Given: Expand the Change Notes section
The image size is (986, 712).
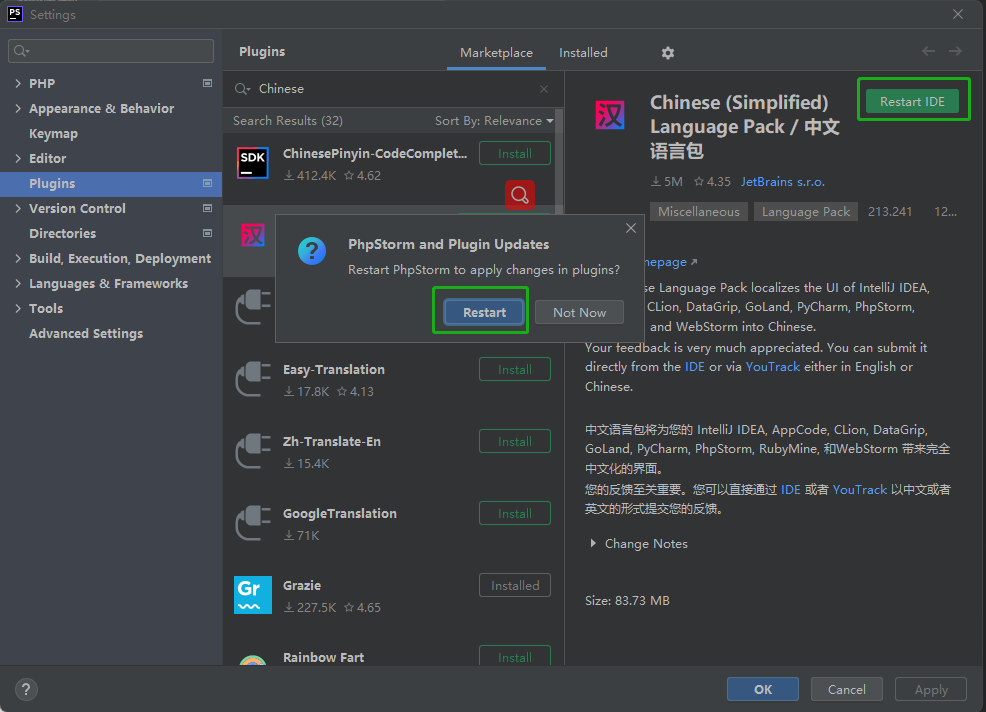Looking at the screenshot, I should click(x=592, y=543).
